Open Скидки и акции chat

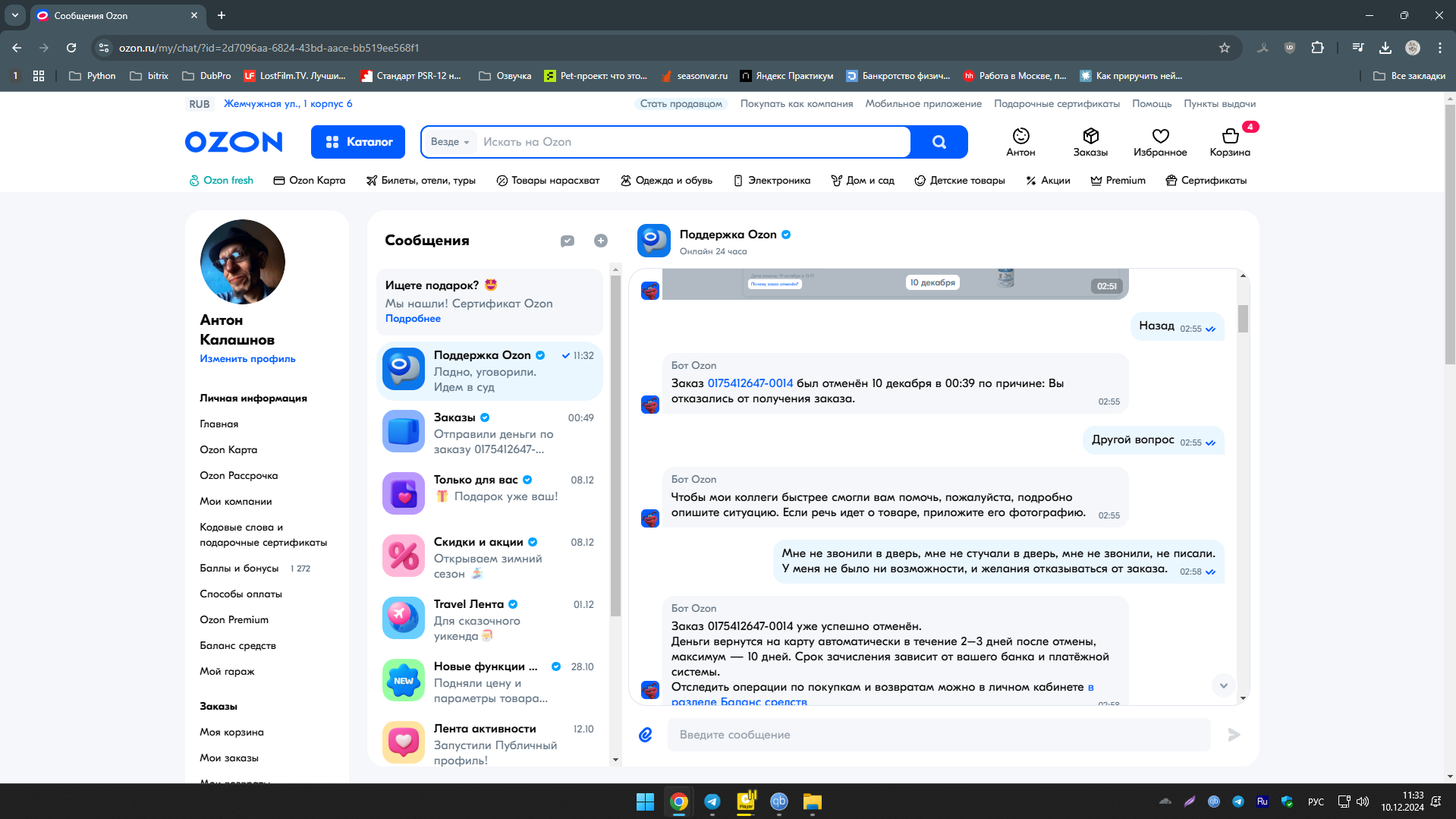tap(489, 556)
